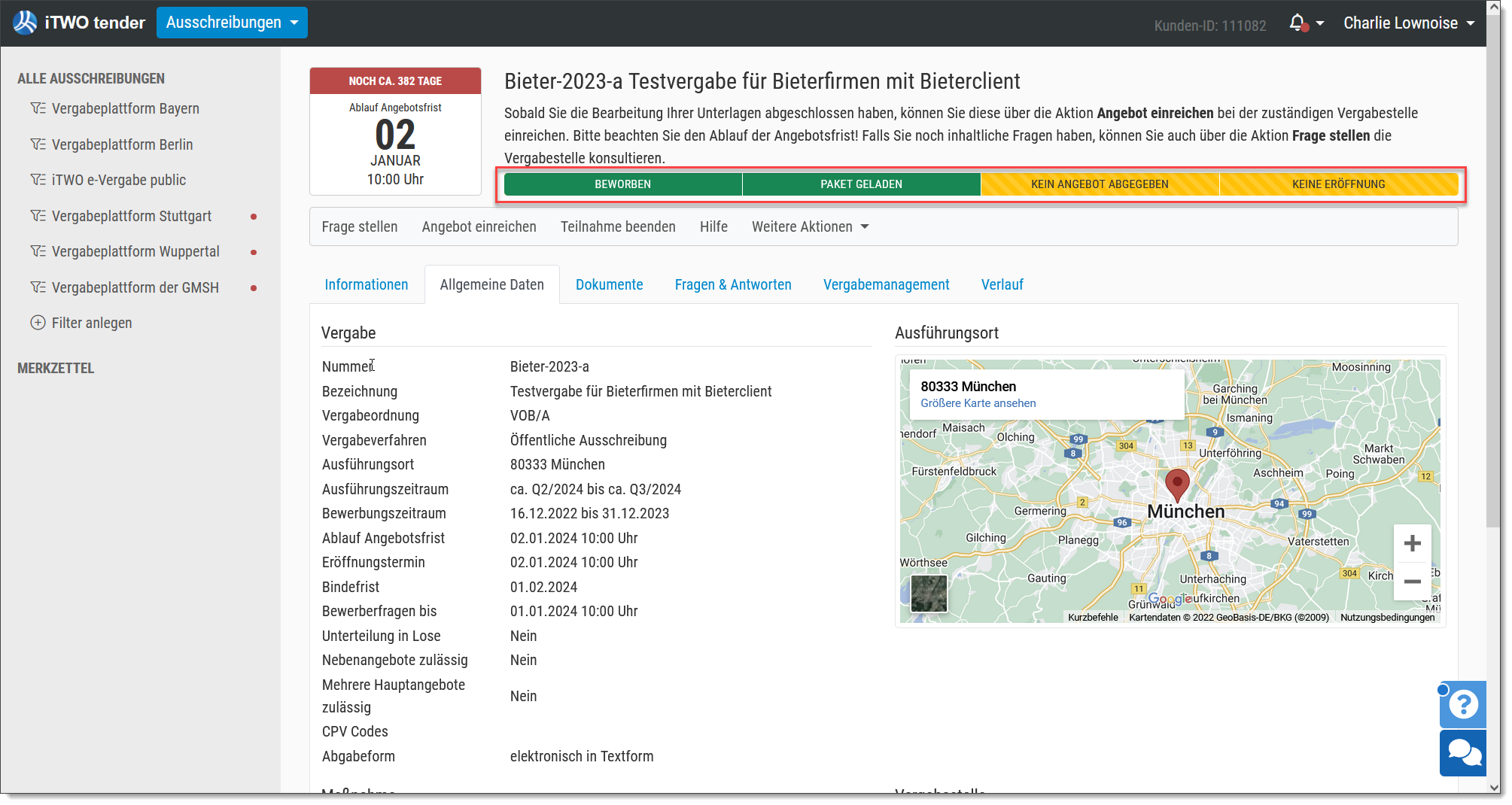Screen dimensions: 1512x805
Task: Switch to the Informationen tab
Action: click(367, 284)
